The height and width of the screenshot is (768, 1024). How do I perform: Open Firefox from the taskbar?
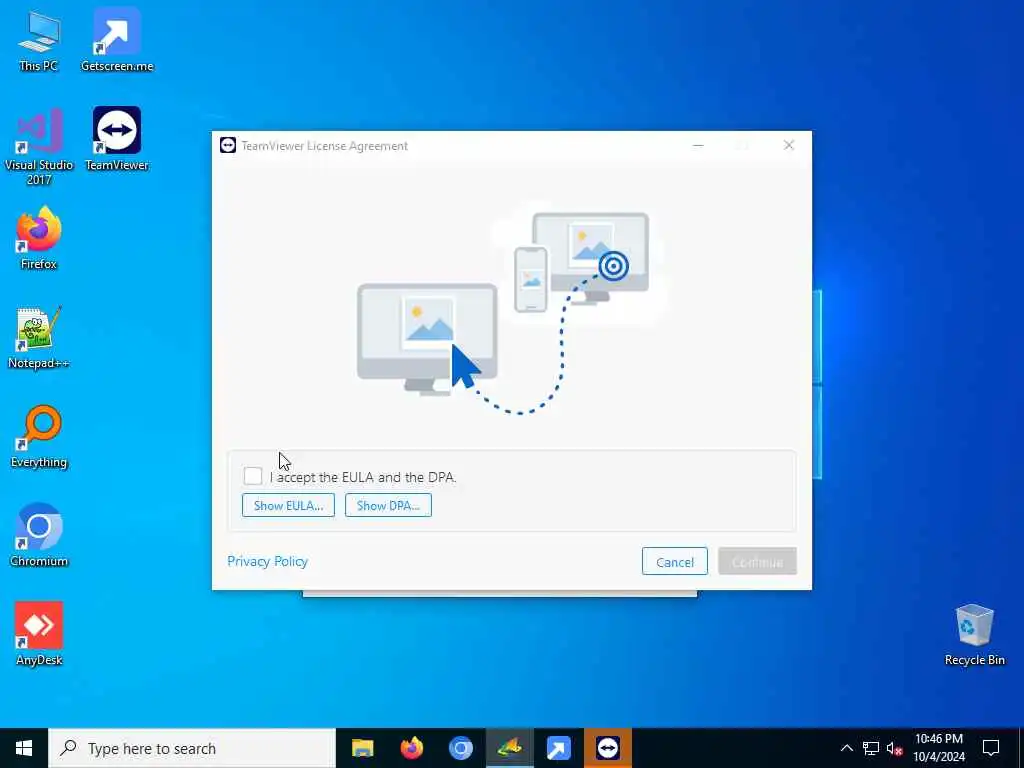tap(411, 748)
